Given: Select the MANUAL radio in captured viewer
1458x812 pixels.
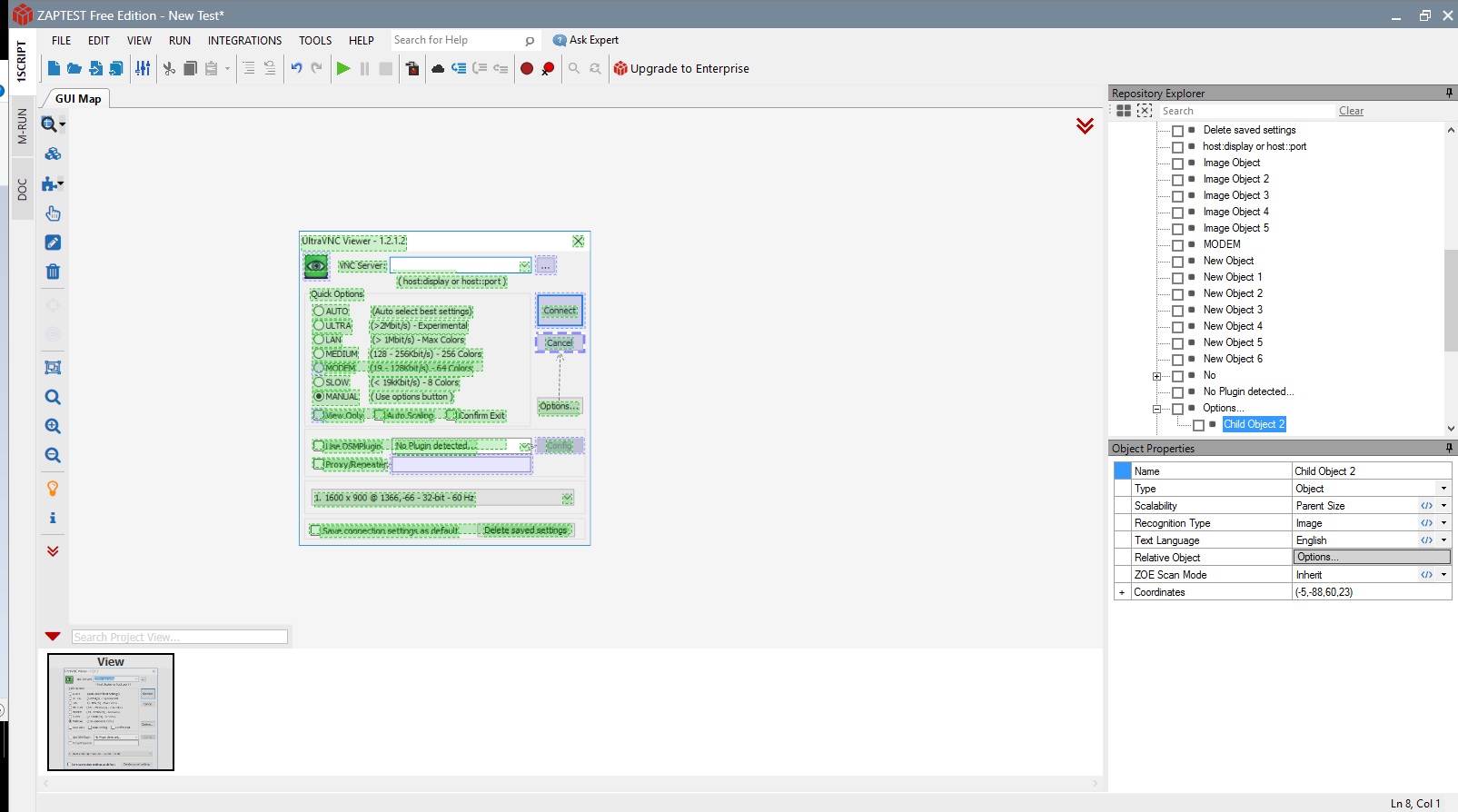Looking at the screenshot, I should point(319,396).
